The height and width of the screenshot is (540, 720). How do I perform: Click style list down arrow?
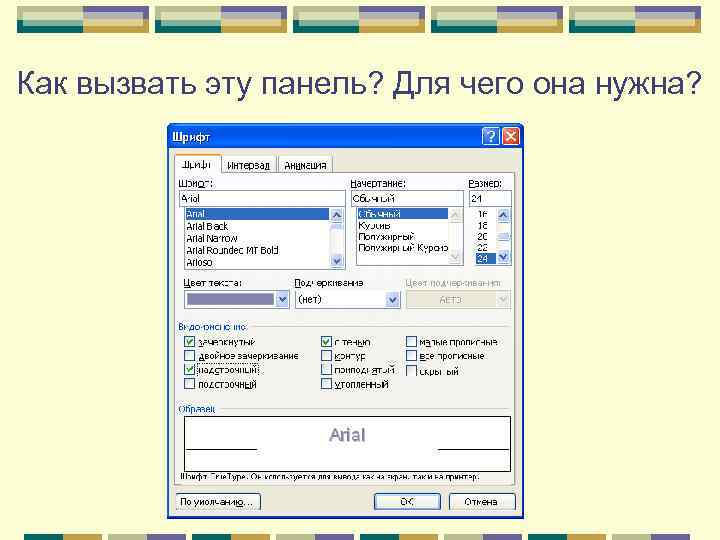pyautogui.click(x=456, y=257)
